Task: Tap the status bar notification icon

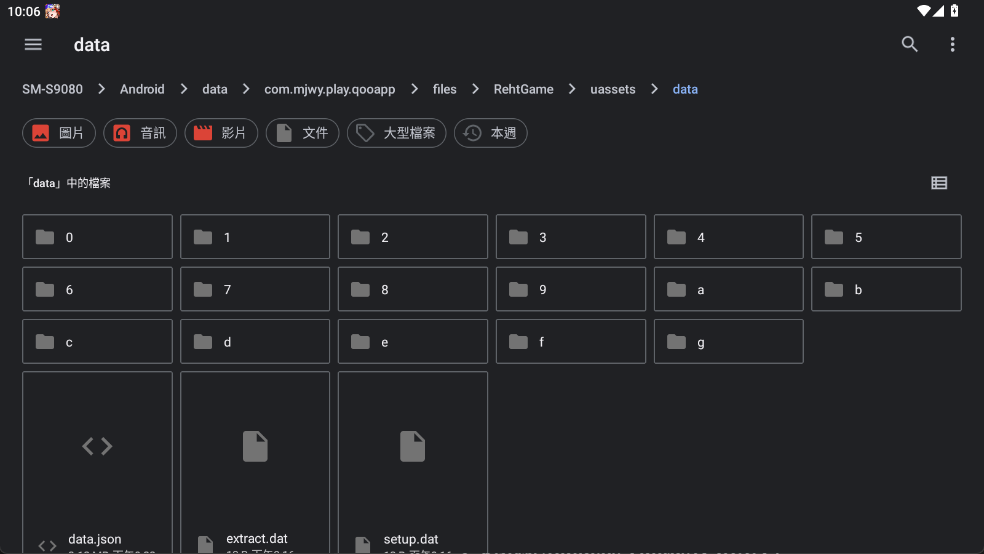Action: (52, 11)
